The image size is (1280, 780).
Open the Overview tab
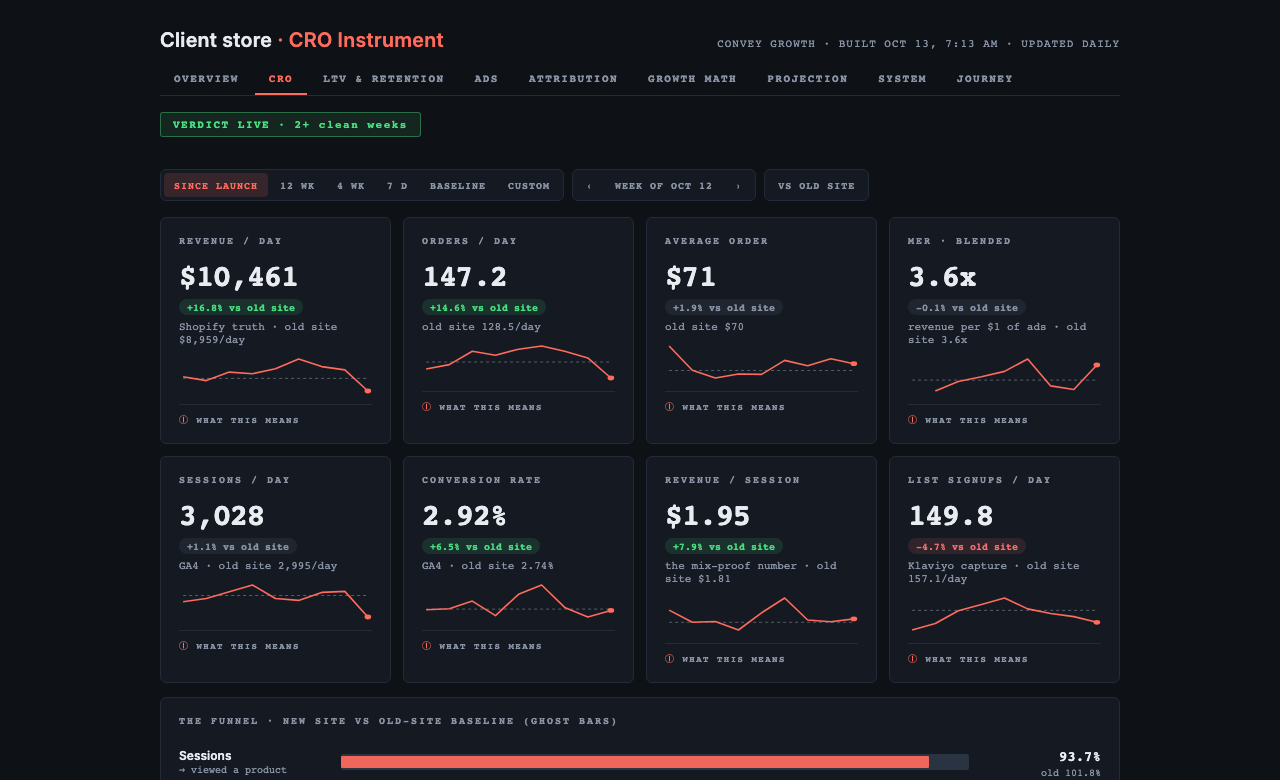(206, 79)
